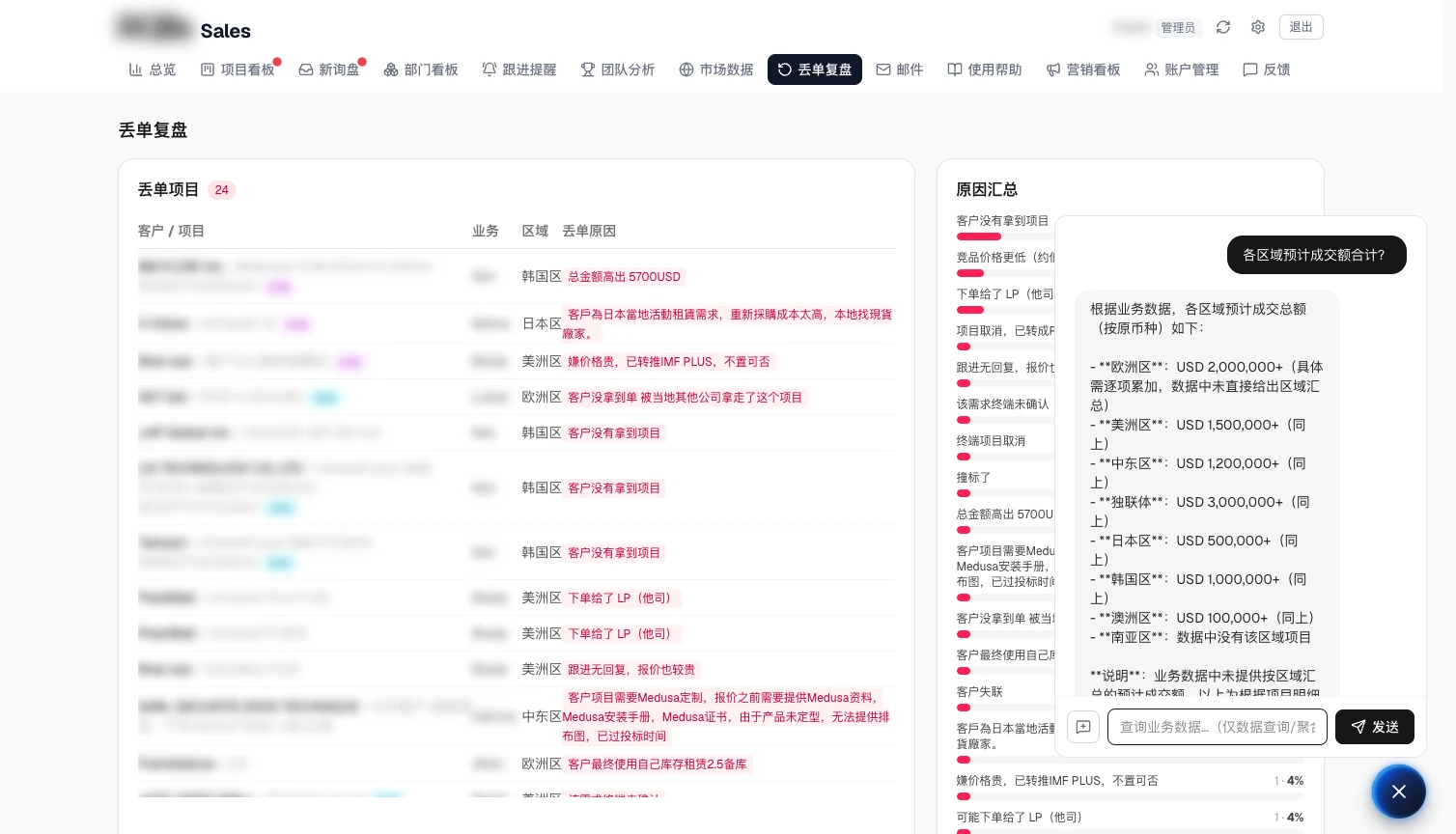Click the 各区域预计成交额合计? chat message bubble
Viewport: 1456px width, 834px height.
tap(1317, 255)
